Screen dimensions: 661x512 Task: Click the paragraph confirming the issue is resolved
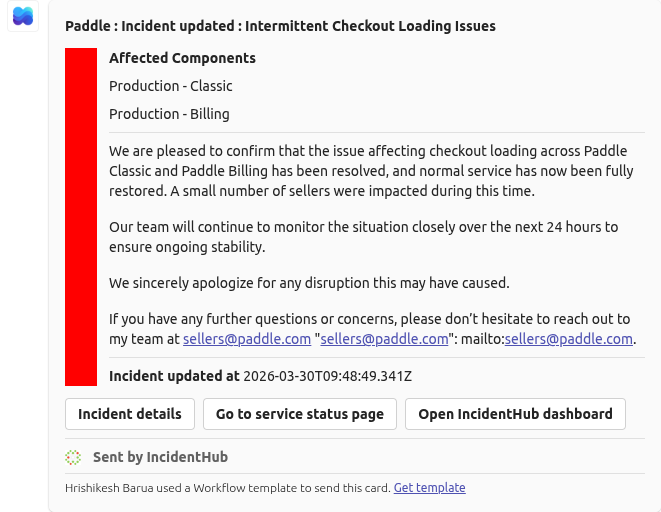pyautogui.click(x=370, y=171)
